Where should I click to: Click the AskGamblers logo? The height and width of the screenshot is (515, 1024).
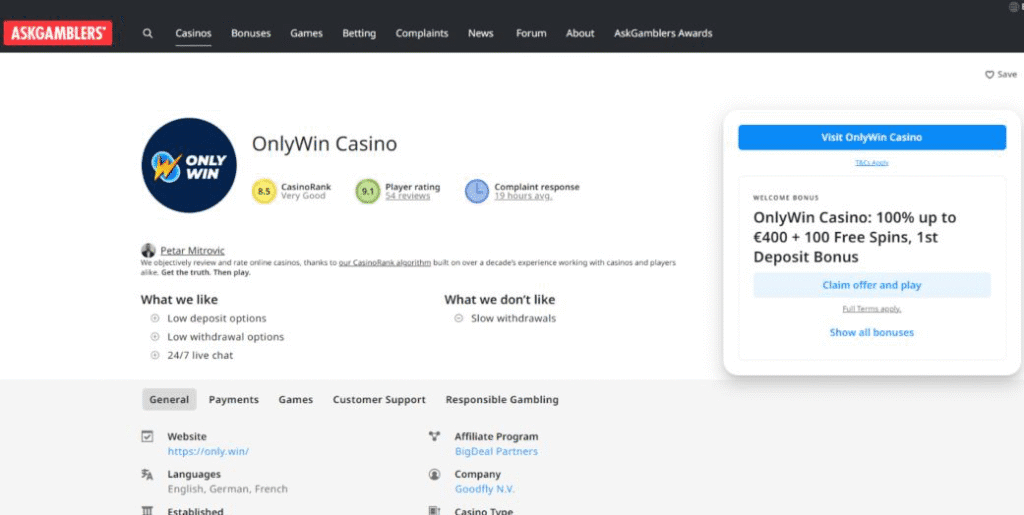point(58,33)
